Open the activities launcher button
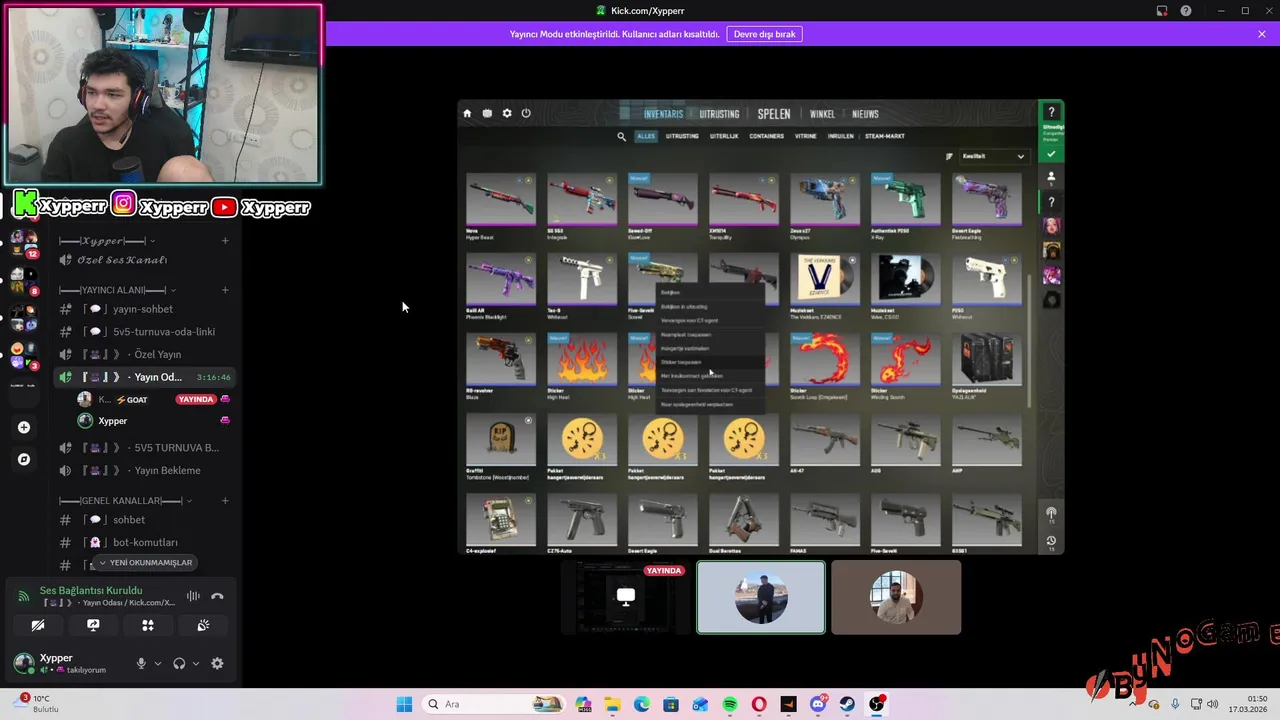Image resolution: width=1280 pixels, height=720 pixels. pos(148,625)
